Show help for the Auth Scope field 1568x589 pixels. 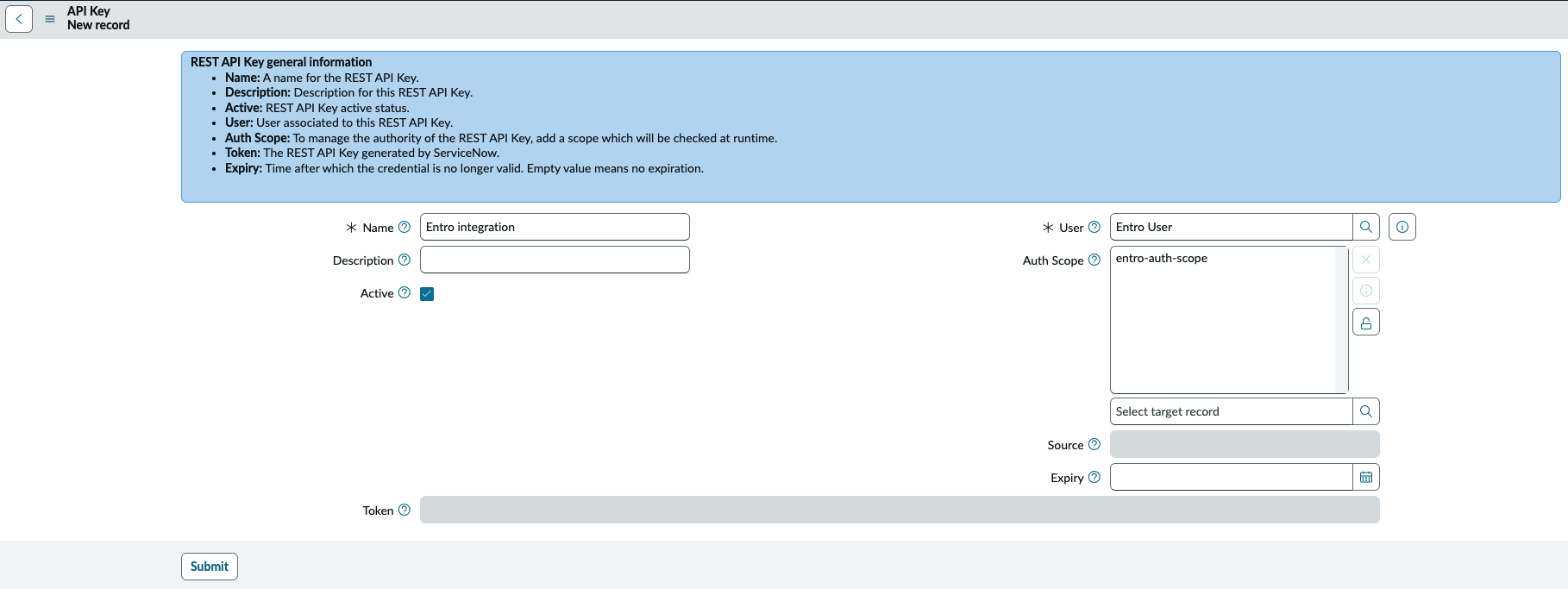click(x=1094, y=260)
